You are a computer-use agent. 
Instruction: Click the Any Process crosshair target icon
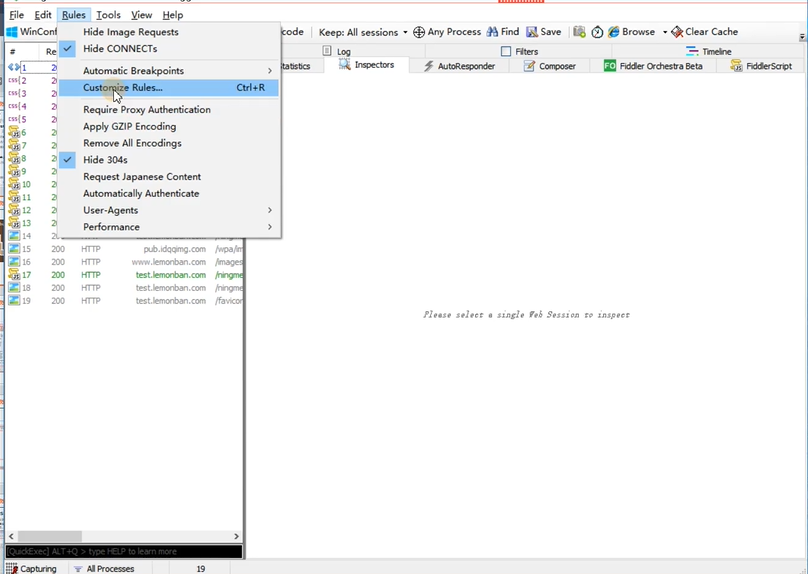(x=419, y=32)
